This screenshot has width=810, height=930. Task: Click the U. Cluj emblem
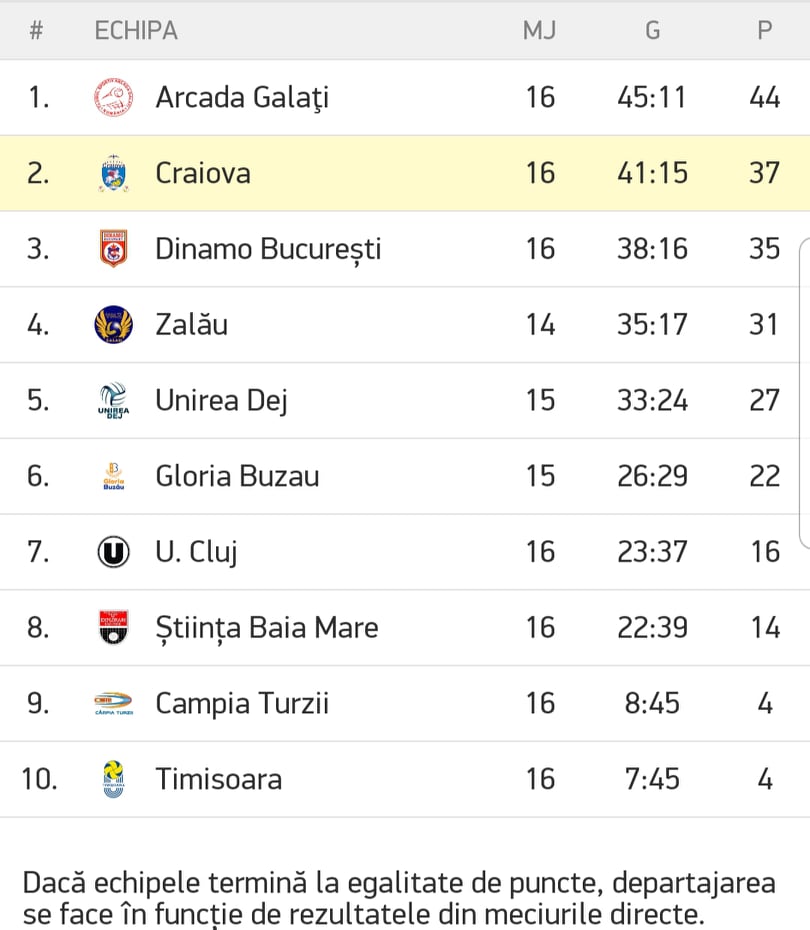pos(113,552)
